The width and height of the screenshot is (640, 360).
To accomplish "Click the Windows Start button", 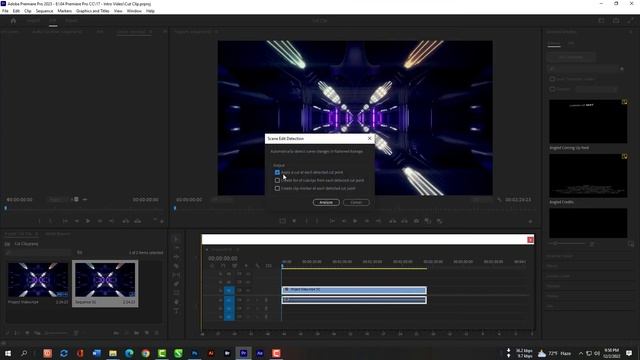I will 8,353.
